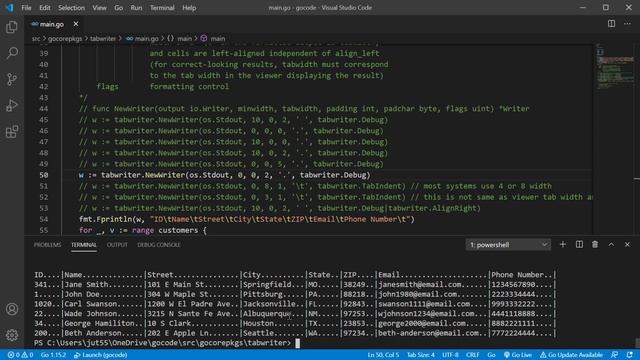This screenshot has width=640, height=360.
Task: Maximize the Visual Studio Code window
Action: click(606, 8)
